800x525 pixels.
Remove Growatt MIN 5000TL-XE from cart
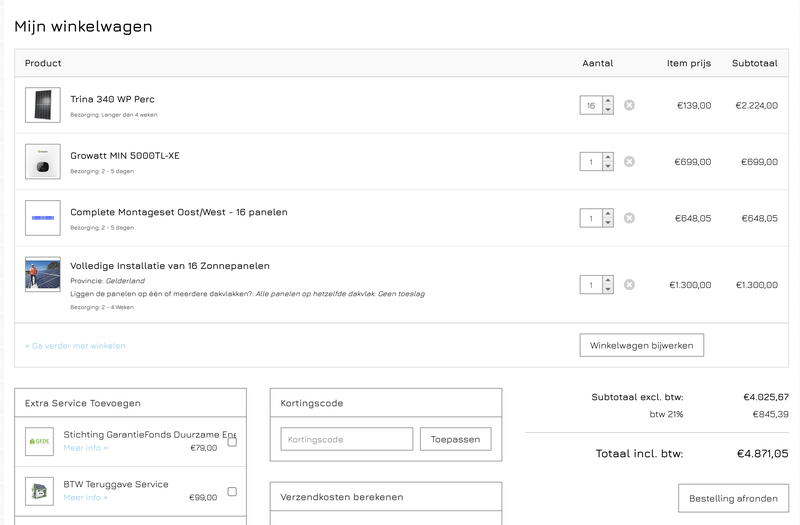[630, 162]
